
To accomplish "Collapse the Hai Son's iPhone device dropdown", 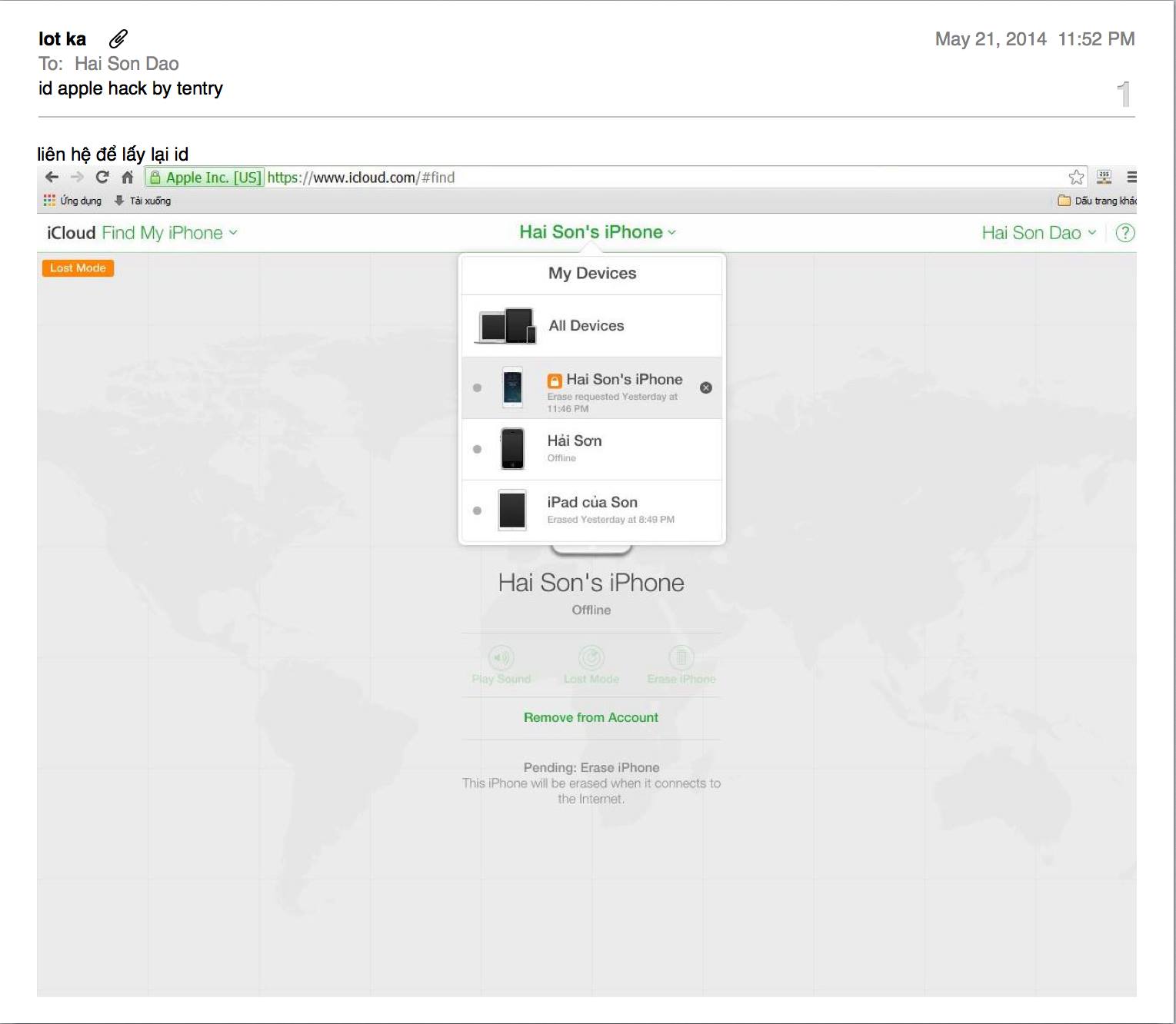I will 598,232.
